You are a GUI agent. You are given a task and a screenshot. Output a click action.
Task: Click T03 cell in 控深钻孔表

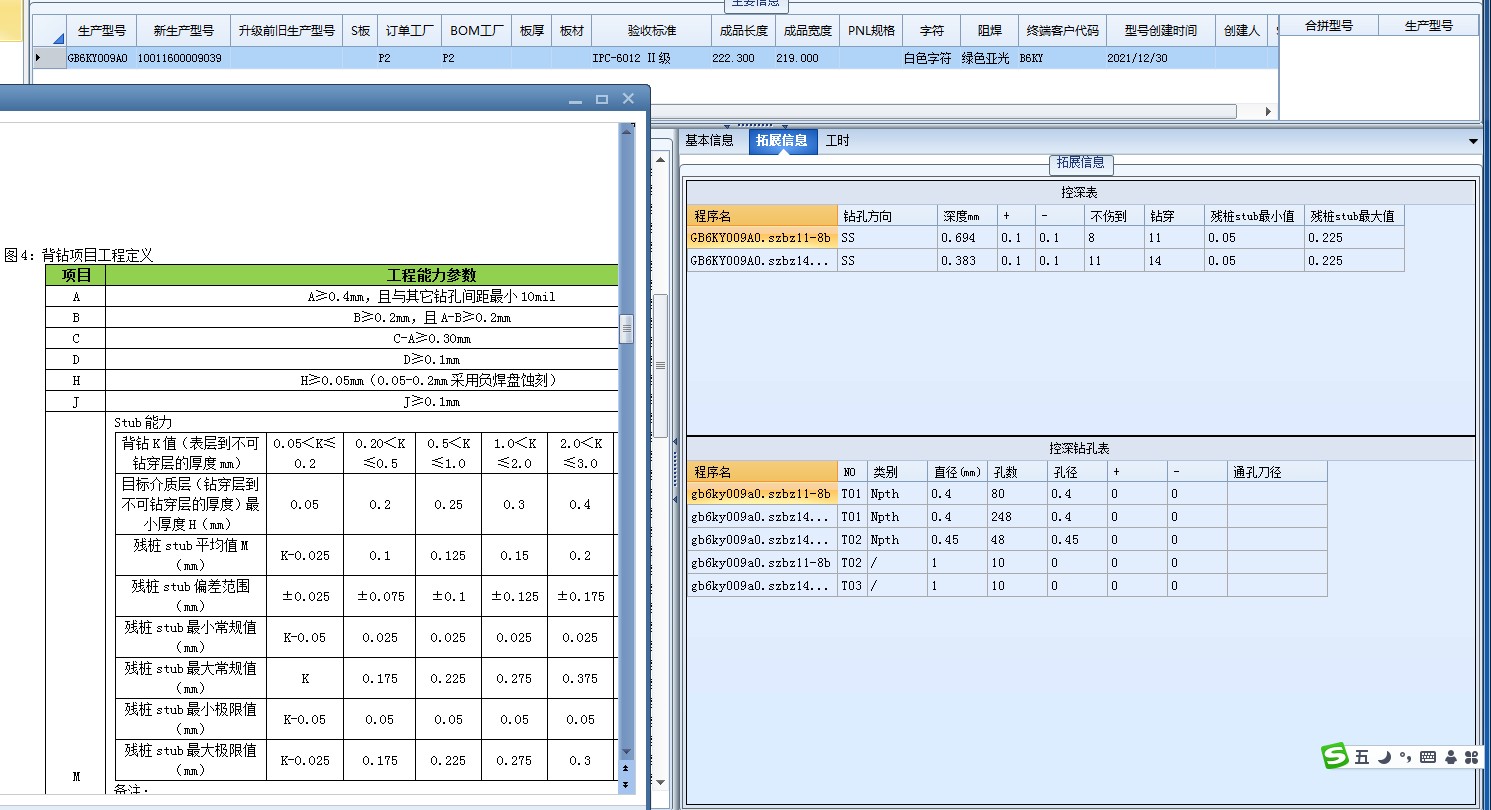pyautogui.click(x=851, y=586)
